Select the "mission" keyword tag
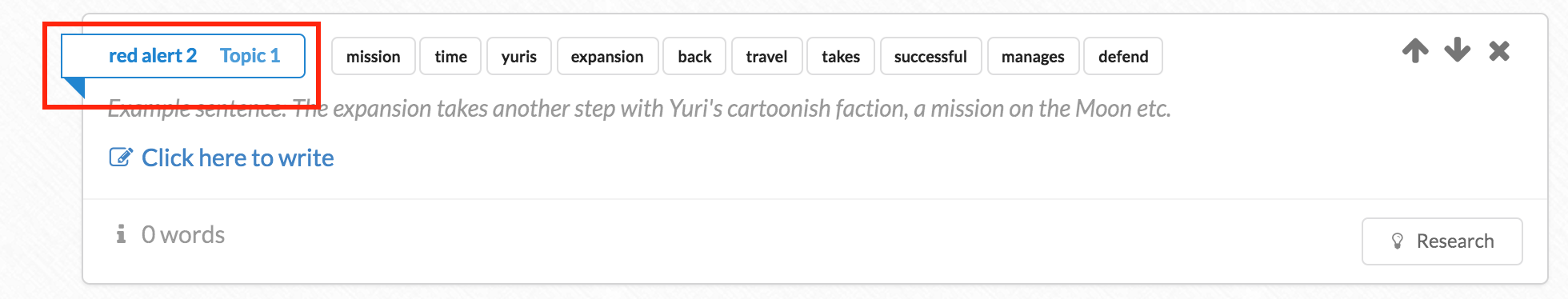Image resolution: width=1568 pixels, height=299 pixels. (x=374, y=56)
